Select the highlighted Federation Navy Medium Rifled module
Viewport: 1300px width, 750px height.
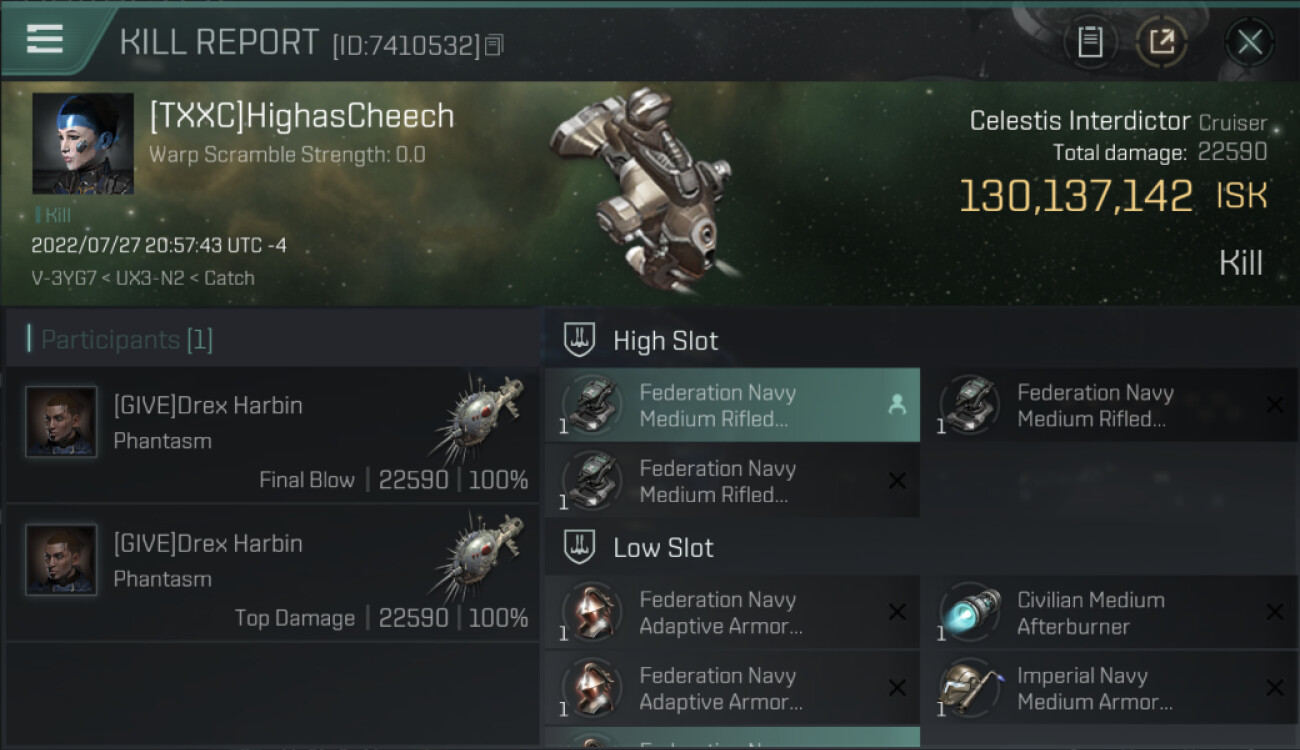click(732, 405)
